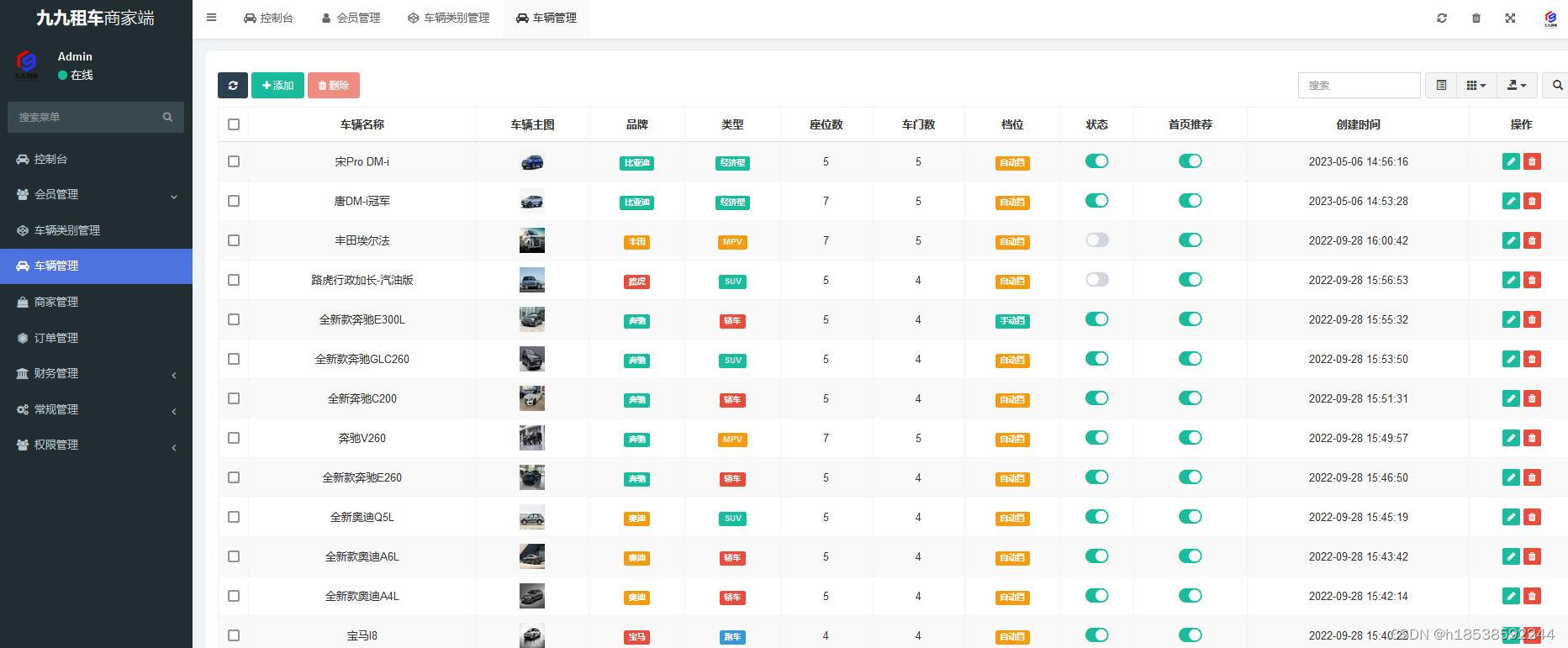Open the export data dropdown
The height and width of the screenshot is (648, 1568).
(x=1517, y=85)
